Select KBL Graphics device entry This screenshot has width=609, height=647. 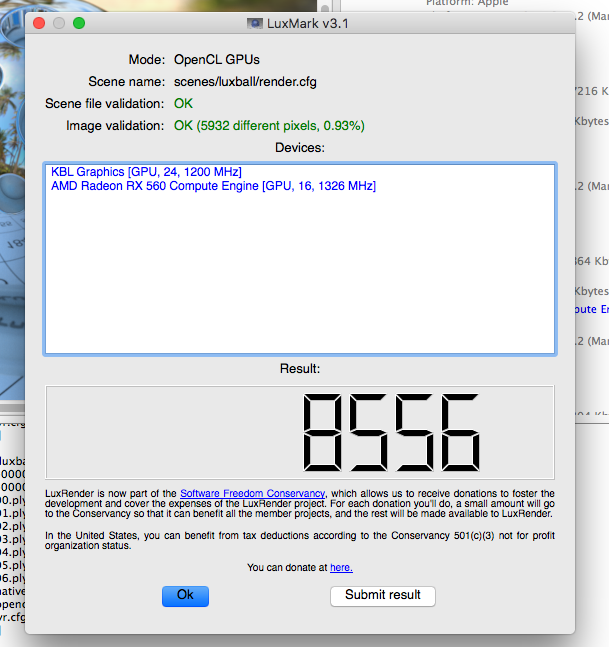tap(146, 172)
